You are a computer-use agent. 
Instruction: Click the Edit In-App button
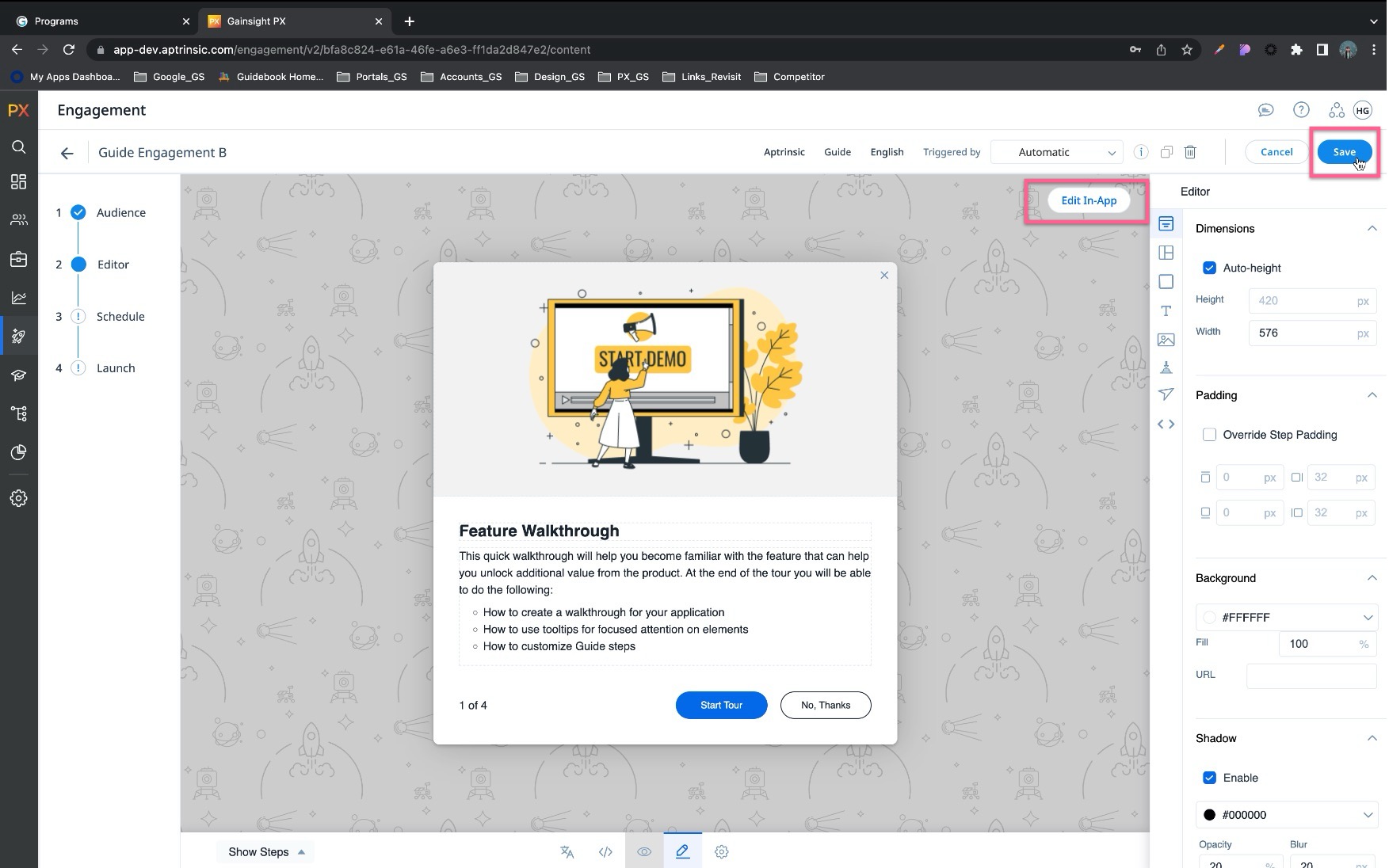[1088, 200]
